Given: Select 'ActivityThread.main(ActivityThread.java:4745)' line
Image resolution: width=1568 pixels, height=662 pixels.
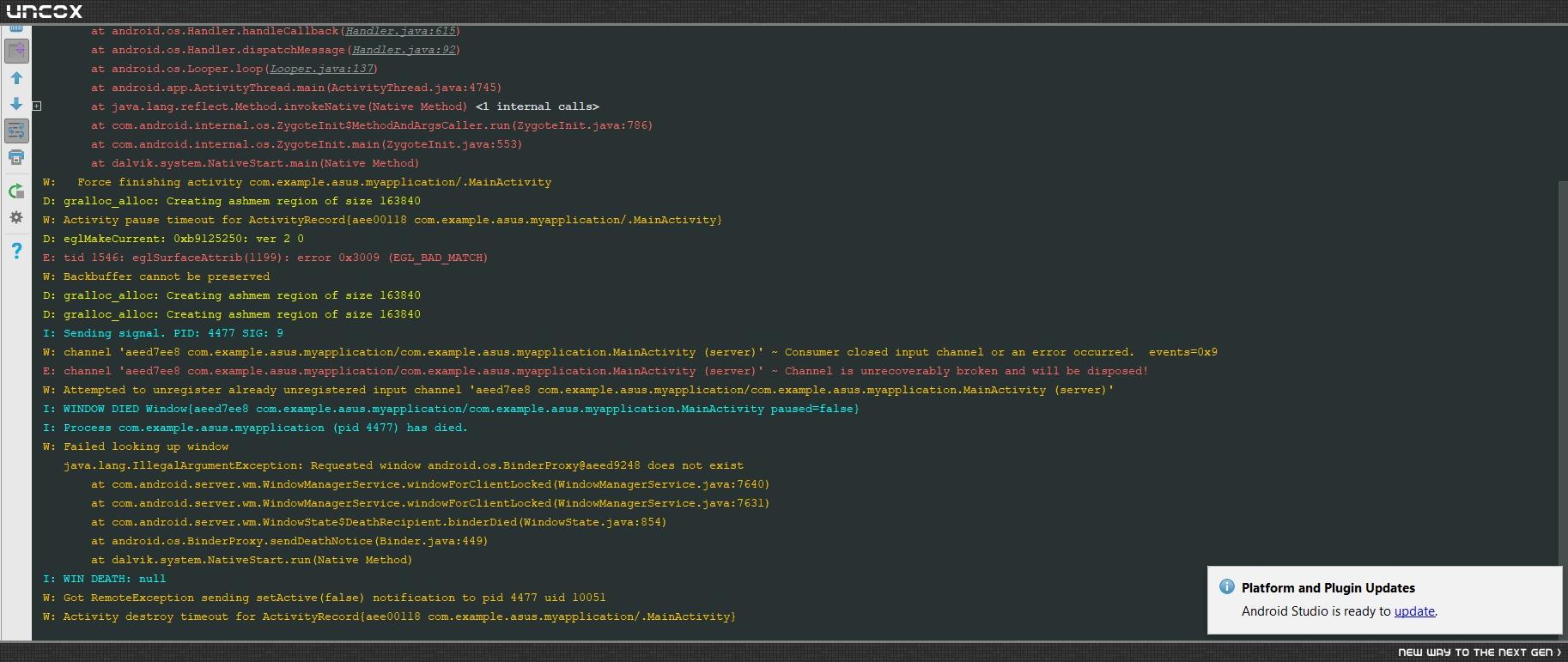Looking at the screenshot, I should pyautogui.click(x=296, y=88).
